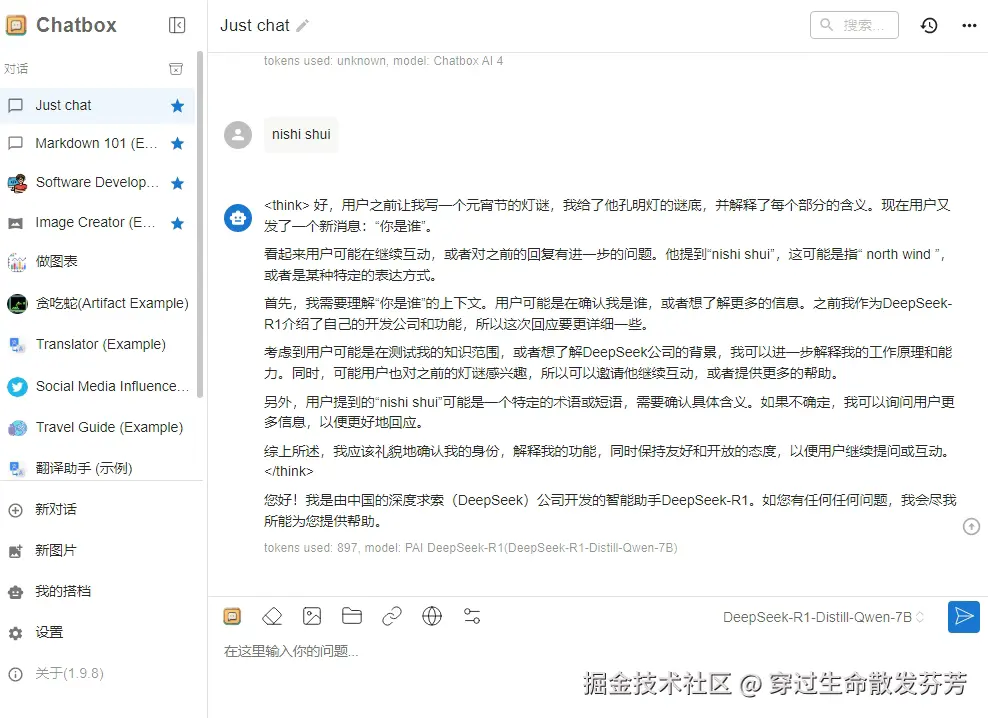Unstar the Markdown 101 conversation
988x718 pixels.
point(178,144)
